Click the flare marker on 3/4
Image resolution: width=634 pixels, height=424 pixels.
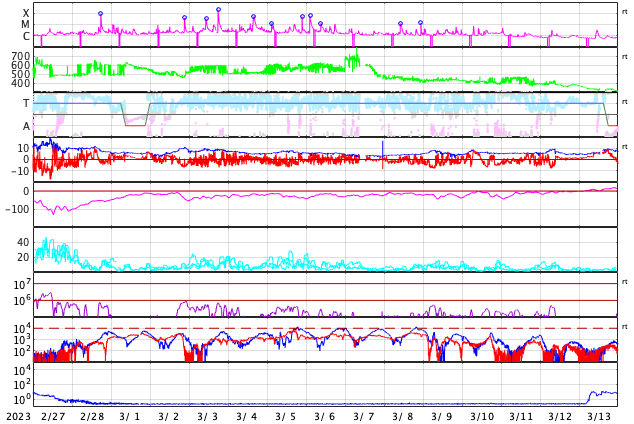click(x=254, y=17)
